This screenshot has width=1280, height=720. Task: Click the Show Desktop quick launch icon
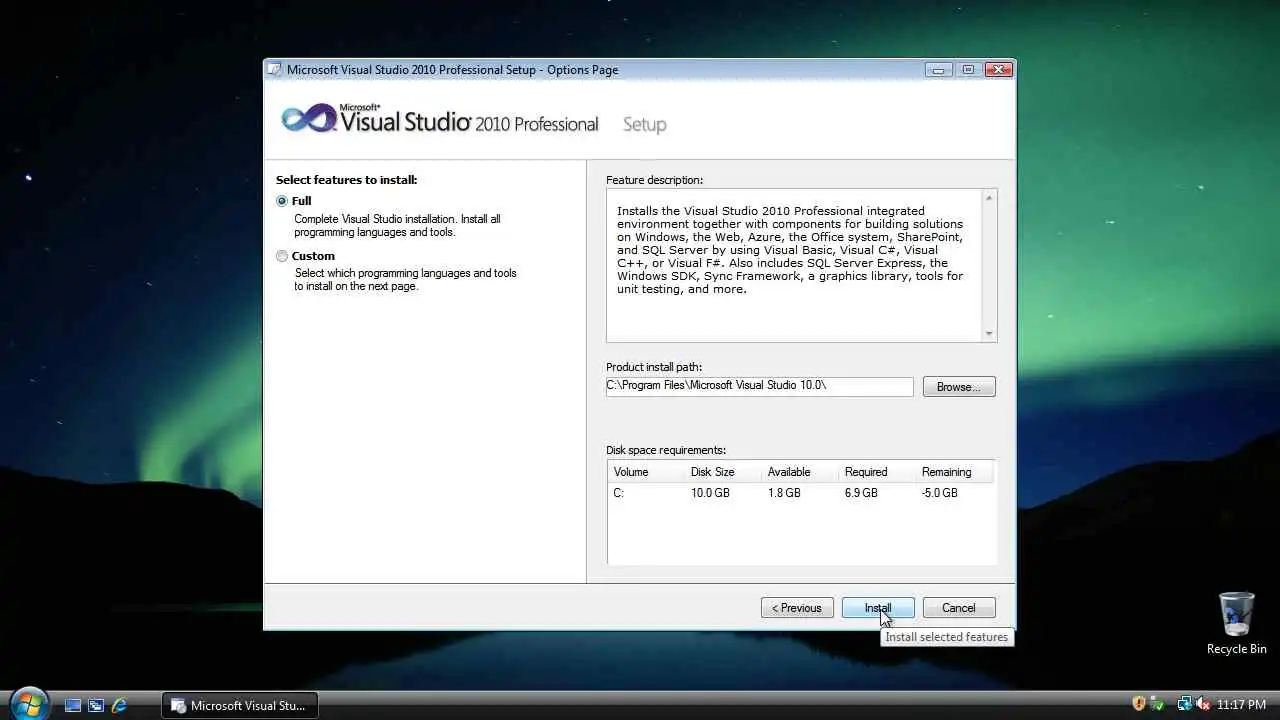point(73,705)
